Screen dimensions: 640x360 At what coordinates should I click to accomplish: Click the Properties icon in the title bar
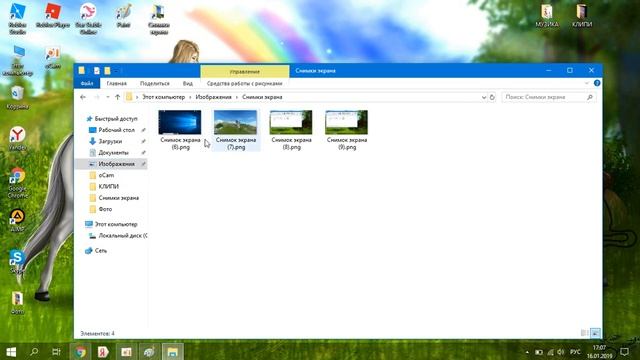(x=97, y=71)
